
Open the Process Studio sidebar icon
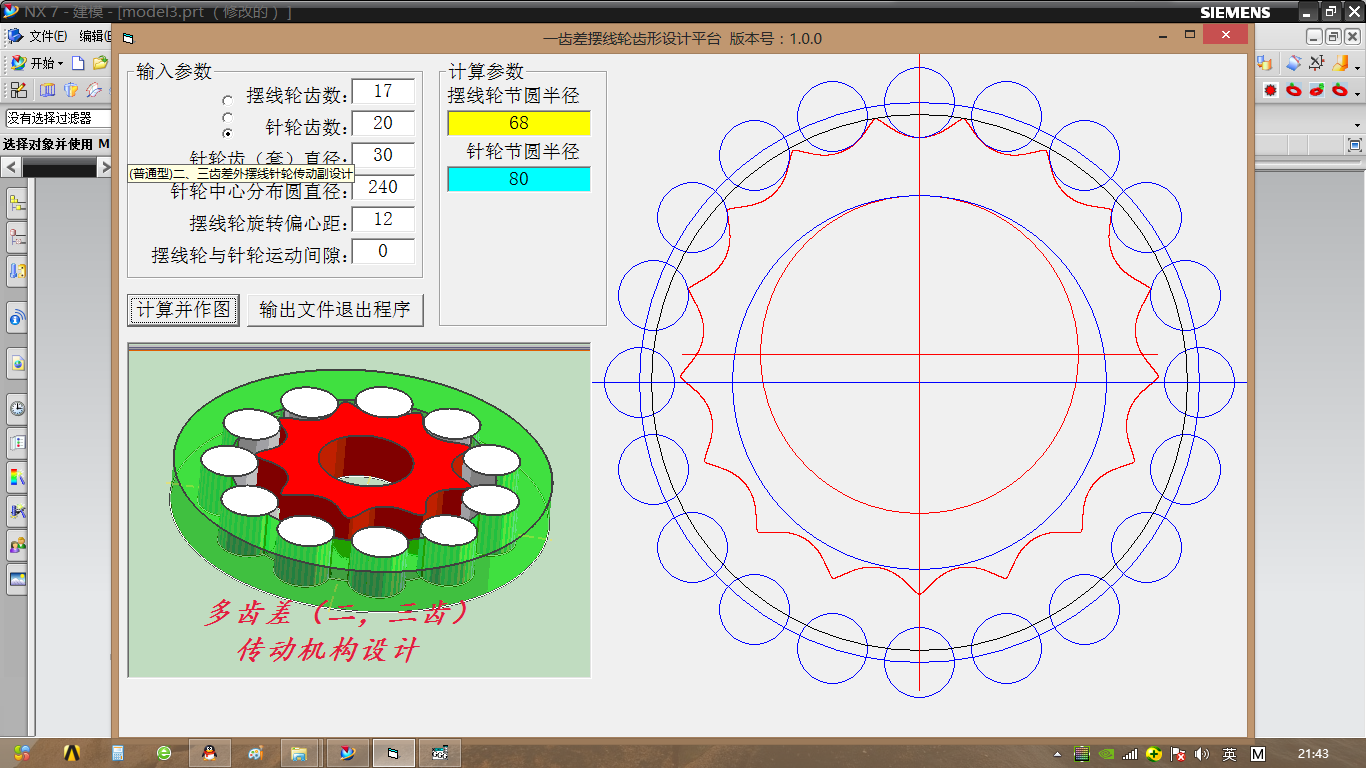point(17,511)
